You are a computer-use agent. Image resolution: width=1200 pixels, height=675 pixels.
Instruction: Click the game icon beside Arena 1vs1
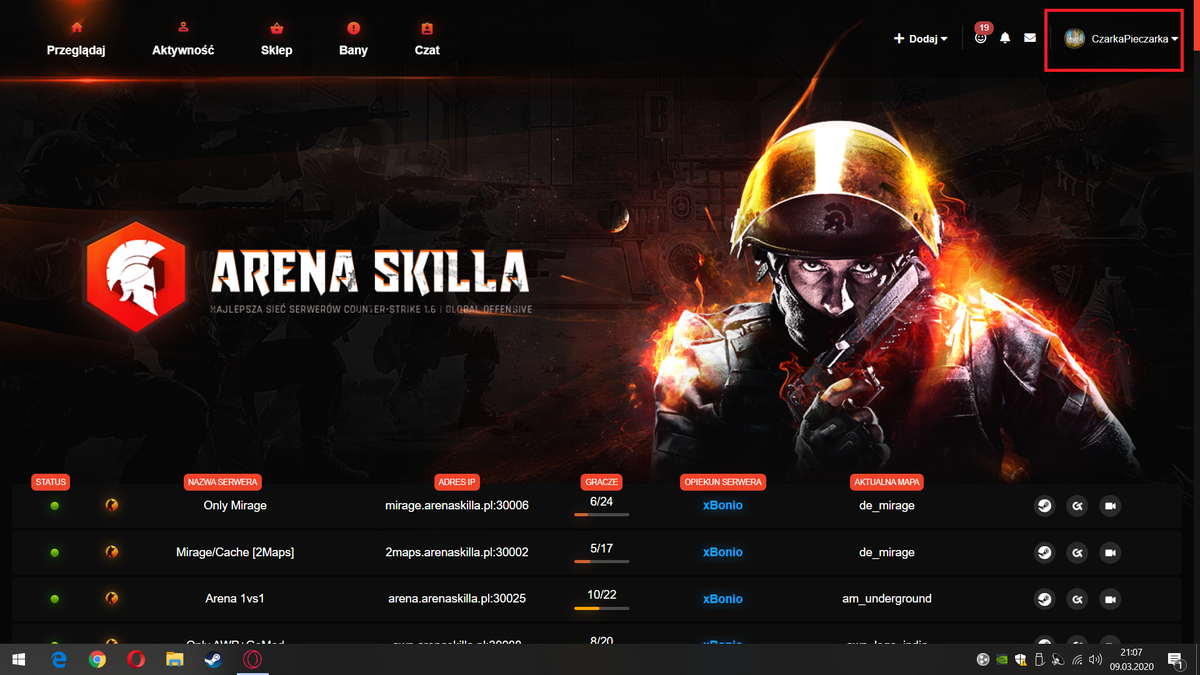pyautogui.click(x=112, y=599)
